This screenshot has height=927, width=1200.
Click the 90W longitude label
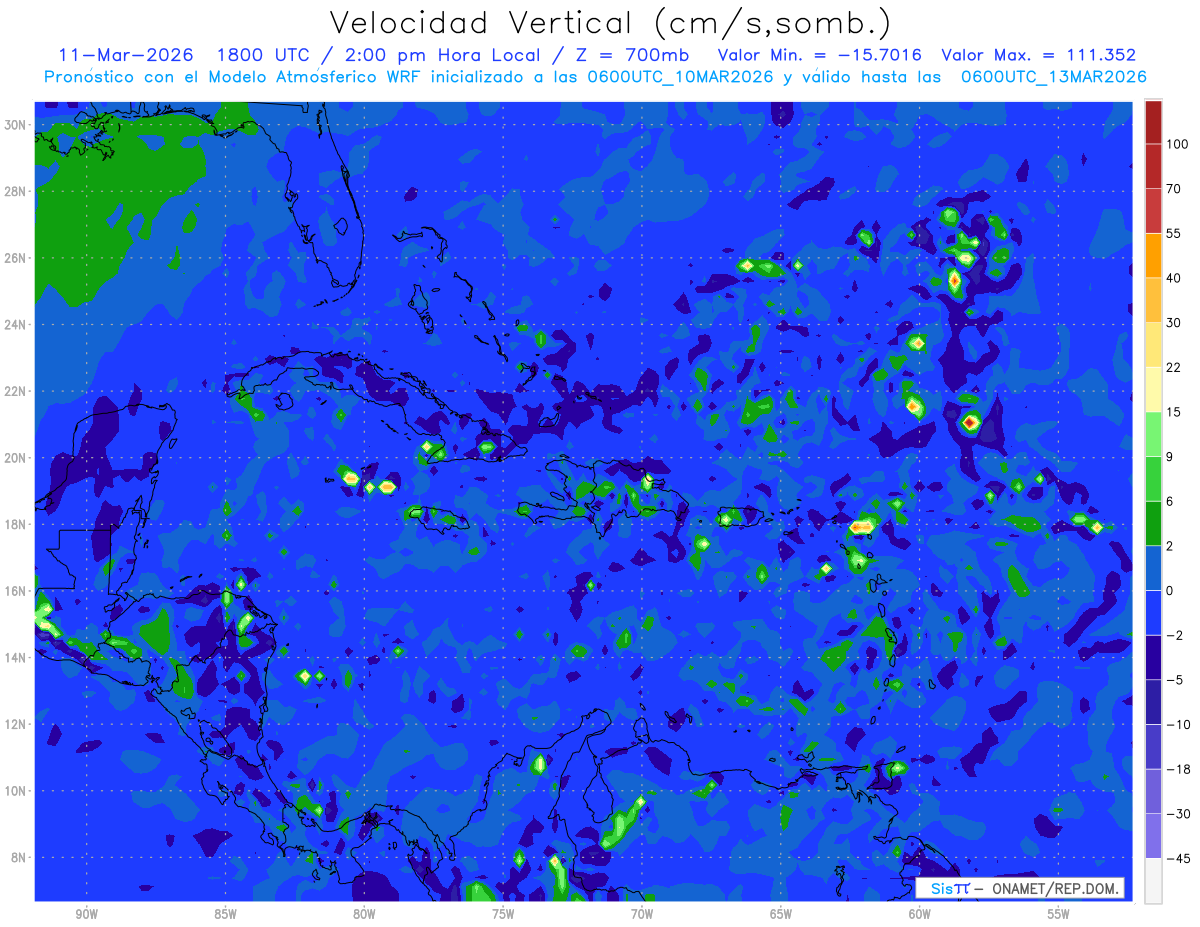86,914
